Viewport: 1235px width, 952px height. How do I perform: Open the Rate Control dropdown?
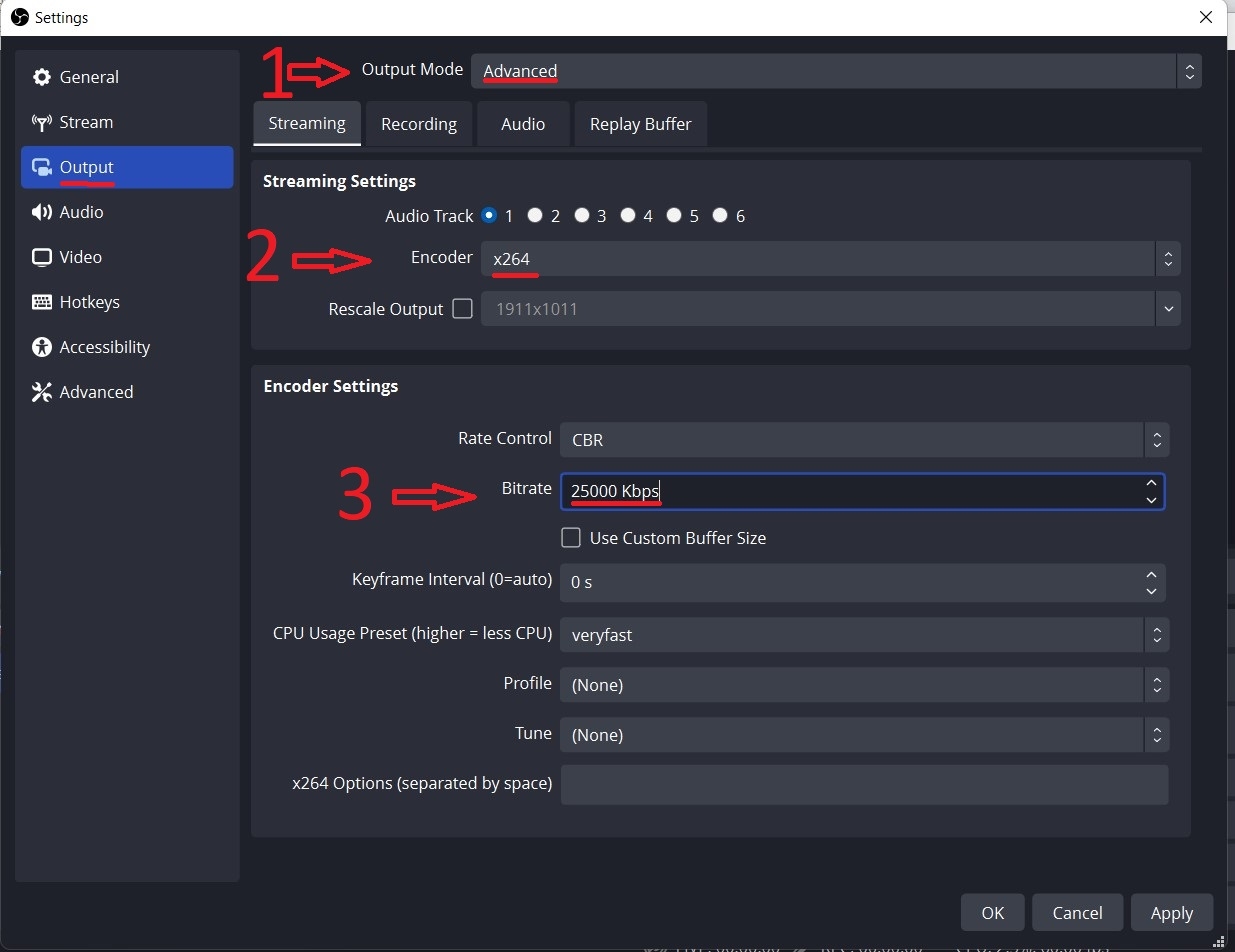(x=864, y=440)
